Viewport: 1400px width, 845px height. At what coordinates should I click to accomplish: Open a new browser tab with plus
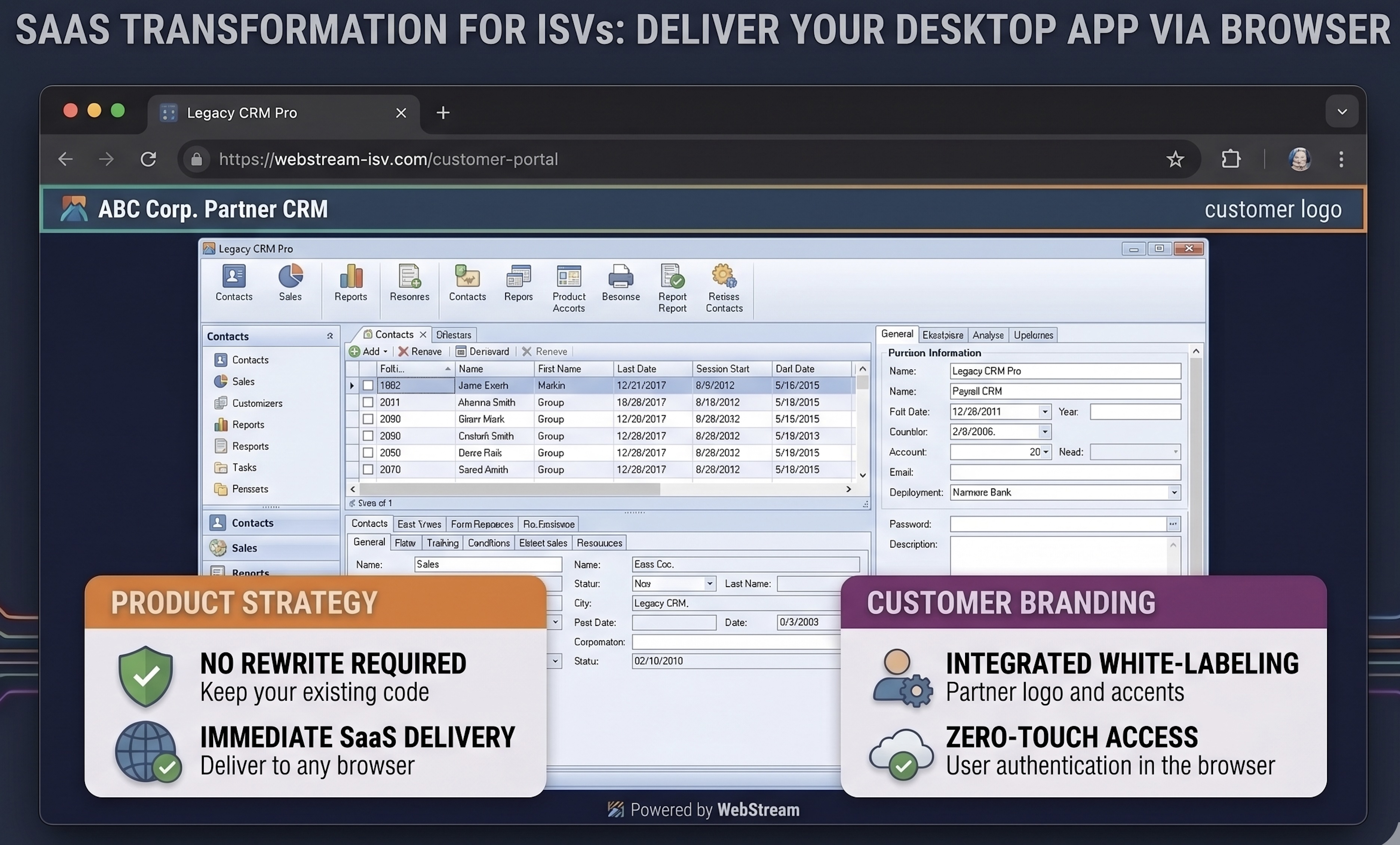pos(443,113)
